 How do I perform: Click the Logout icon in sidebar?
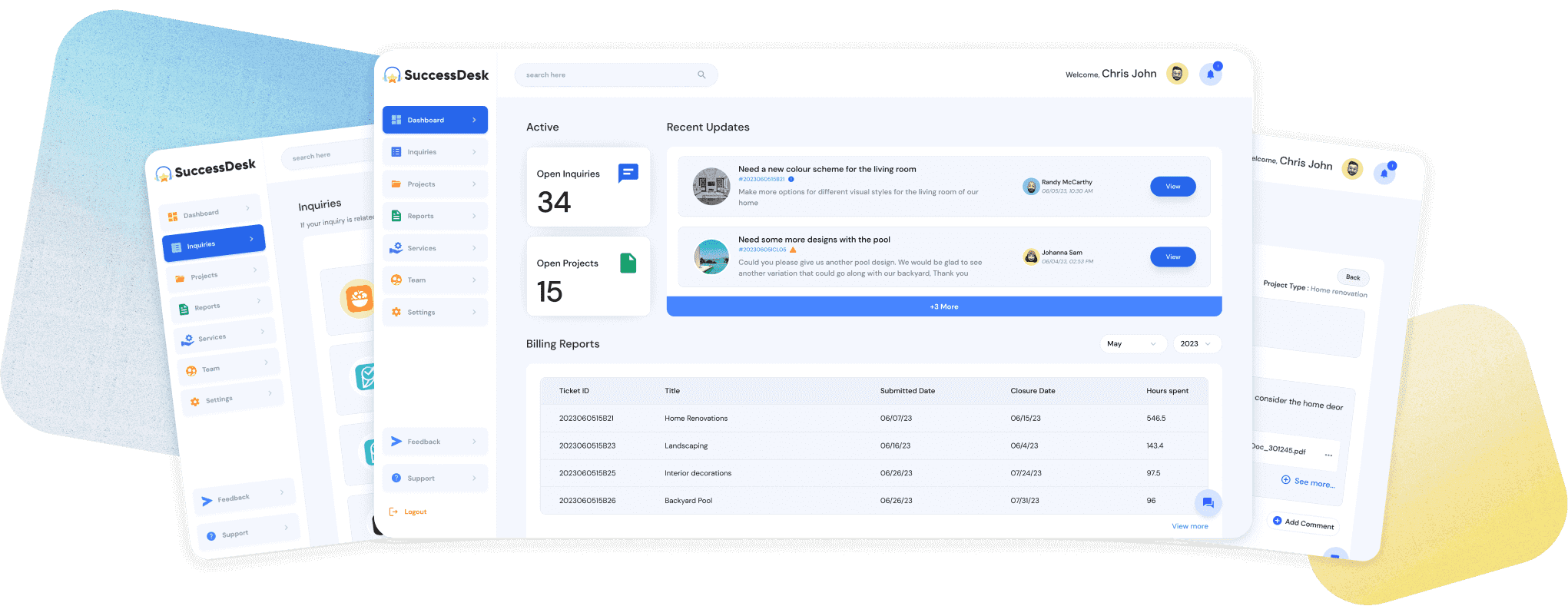click(x=393, y=512)
